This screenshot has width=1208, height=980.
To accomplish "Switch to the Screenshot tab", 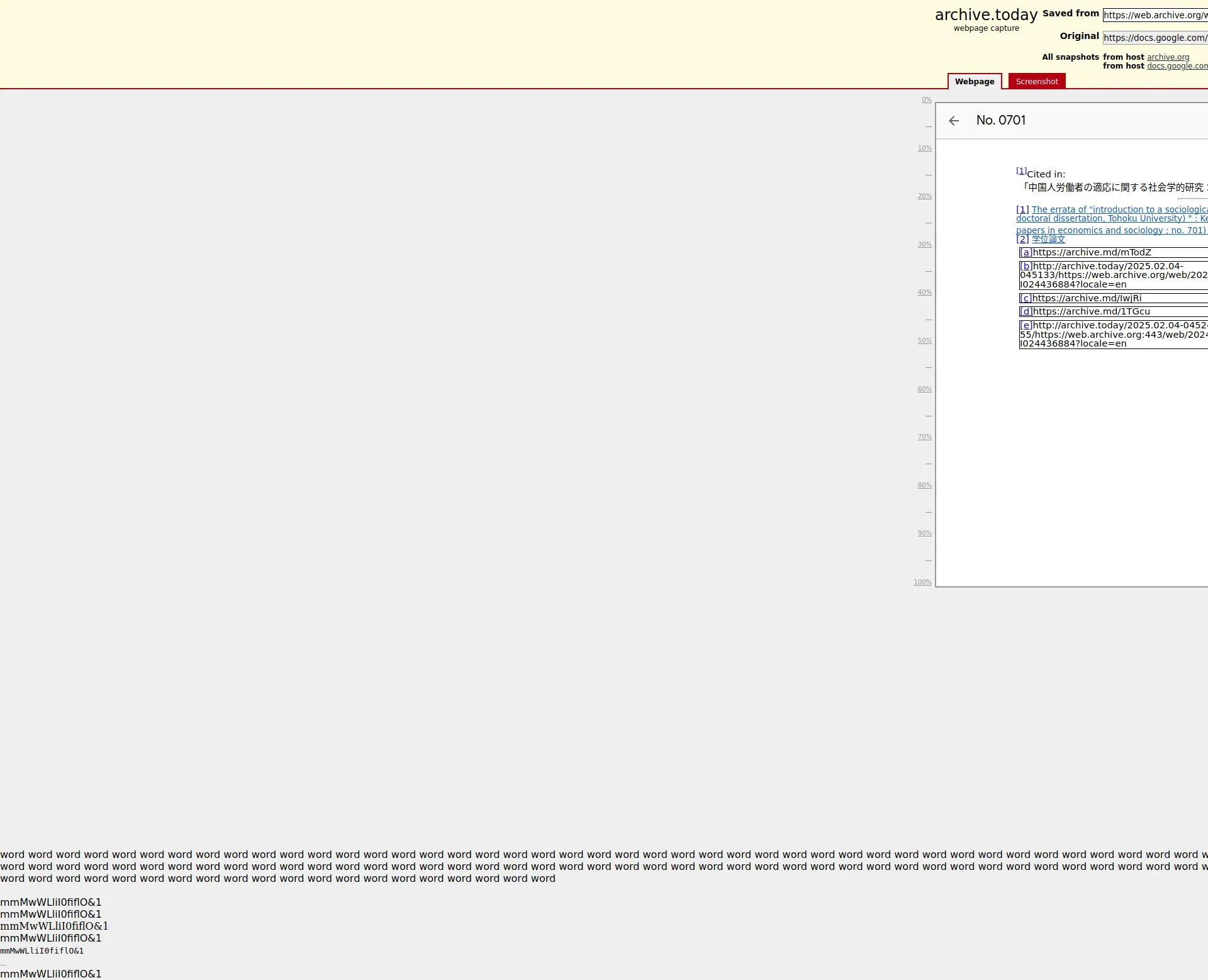I will point(1036,82).
